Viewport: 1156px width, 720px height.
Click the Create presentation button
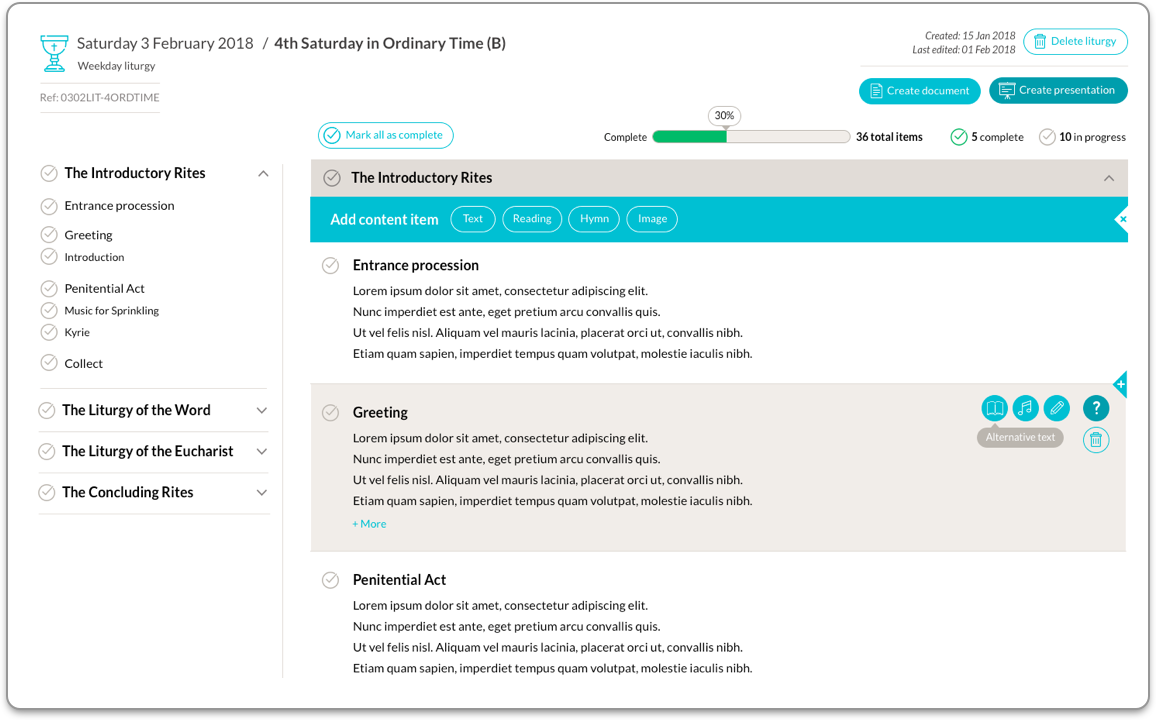1058,90
